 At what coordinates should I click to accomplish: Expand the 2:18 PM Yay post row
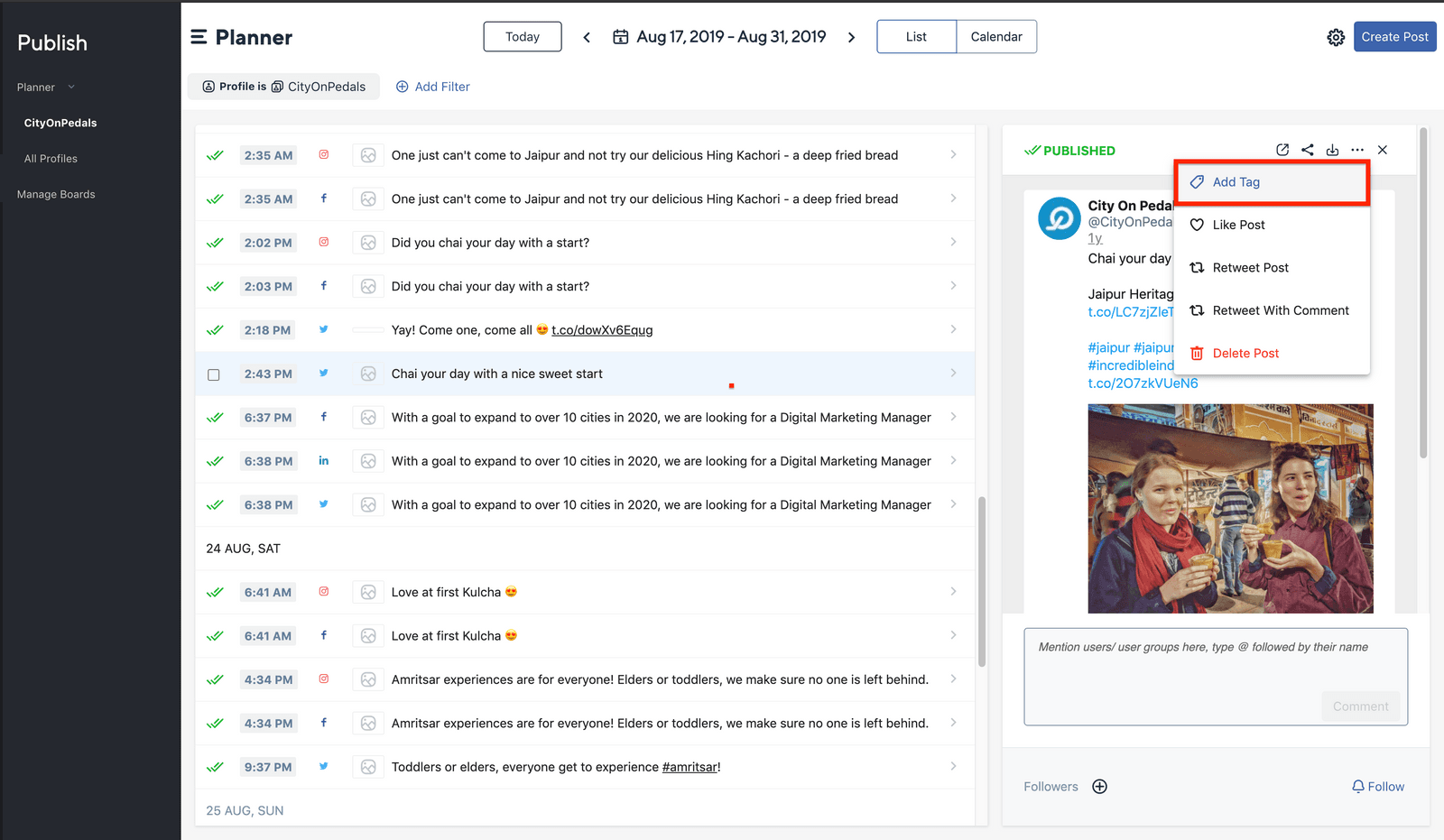coord(953,329)
